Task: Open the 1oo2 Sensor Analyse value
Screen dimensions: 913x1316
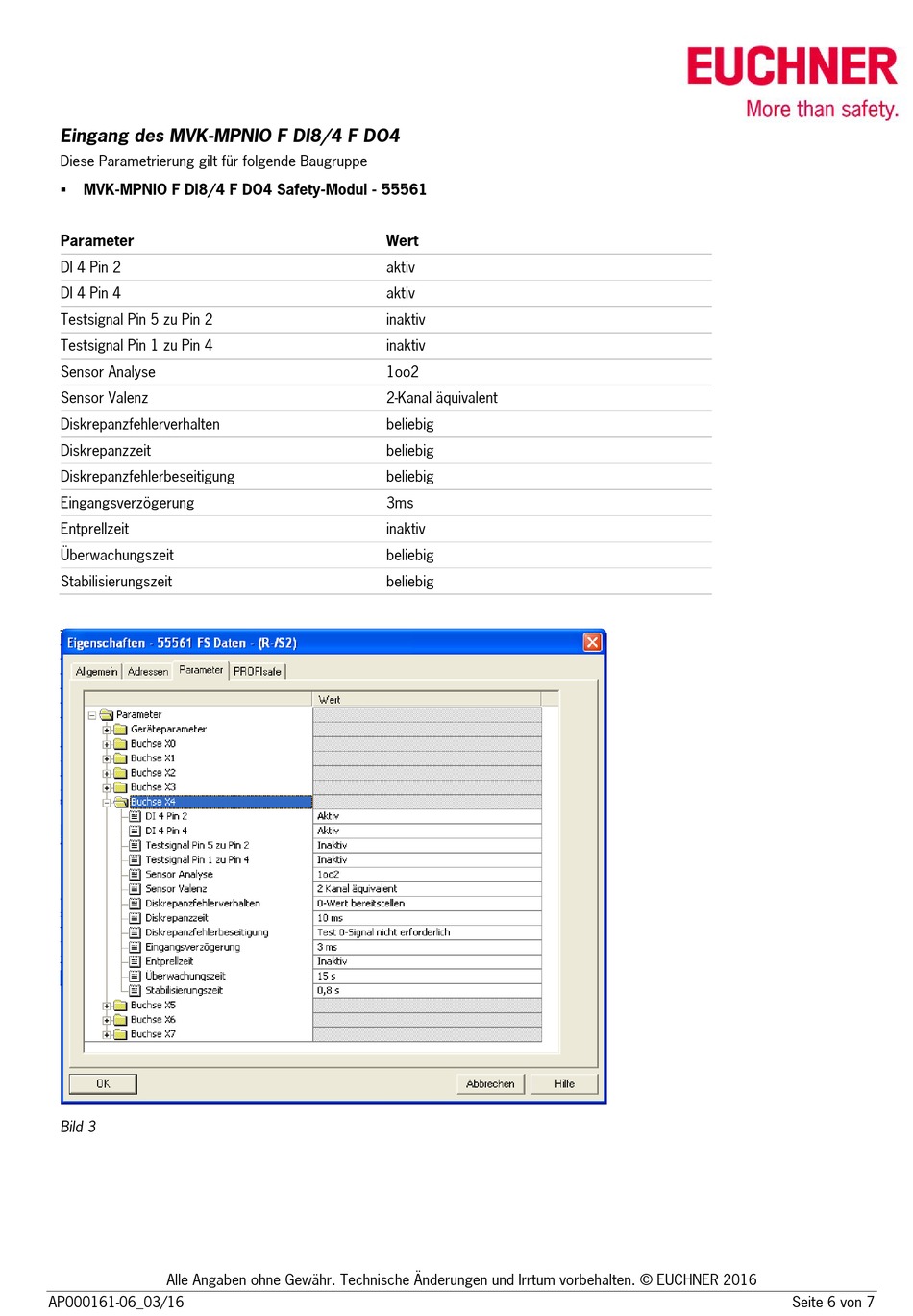Action: tap(428, 874)
